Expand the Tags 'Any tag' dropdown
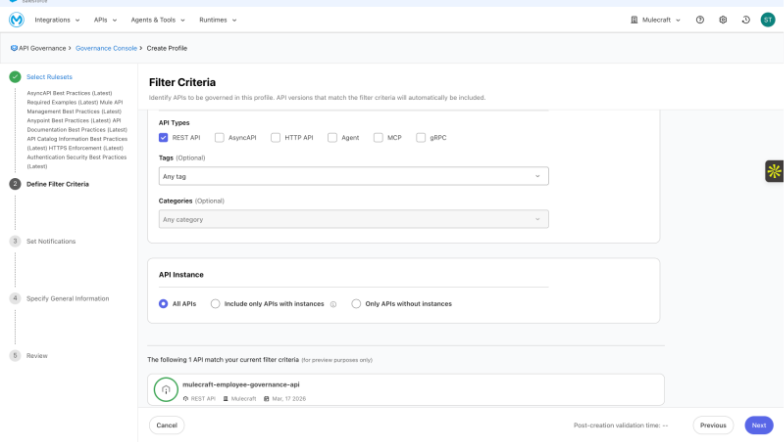Image resolution: width=784 pixels, height=442 pixels. [x=354, y=176]
